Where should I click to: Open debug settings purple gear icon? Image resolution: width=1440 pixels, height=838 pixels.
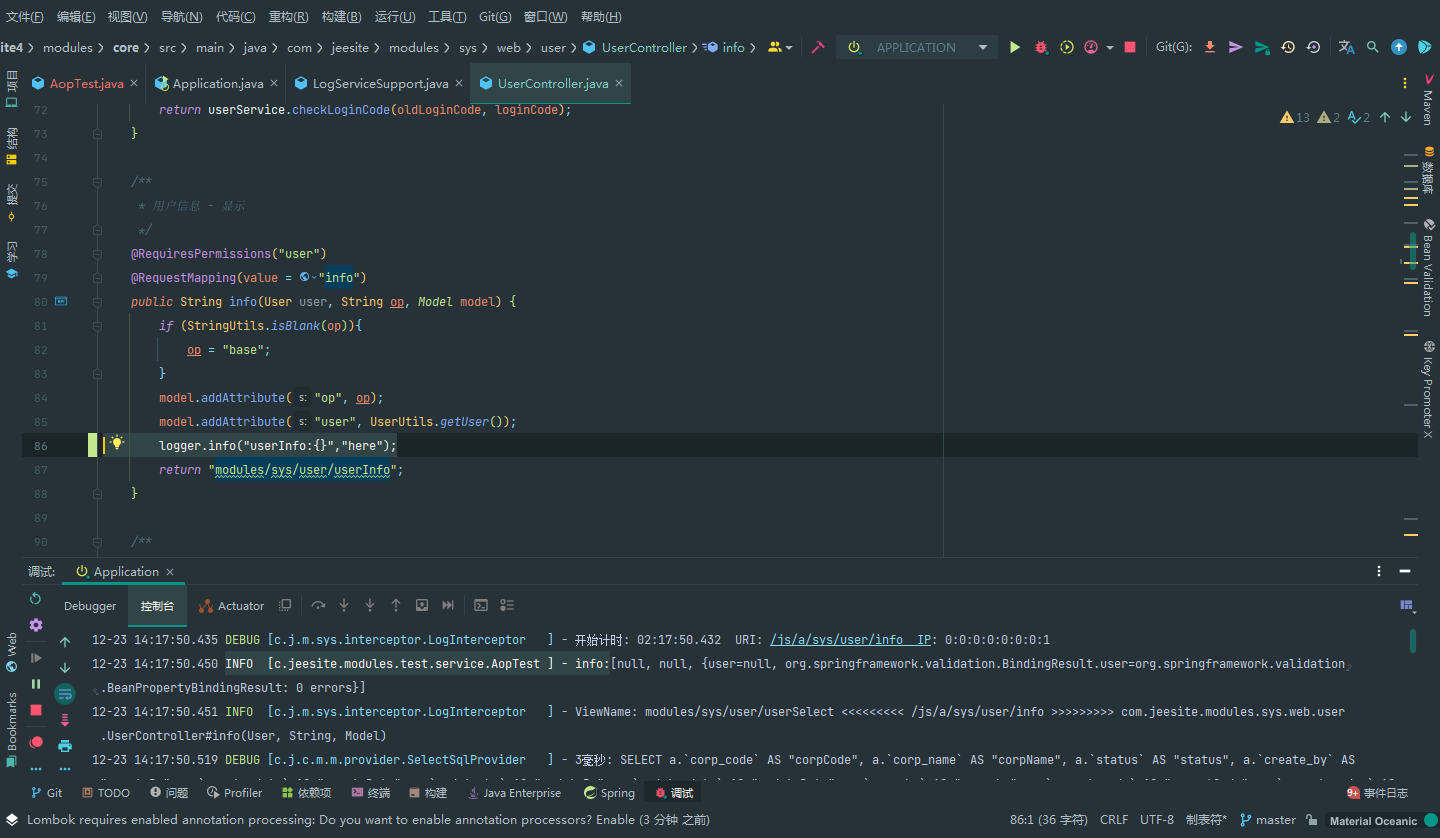pyautogui.click(x=36, y=625)
